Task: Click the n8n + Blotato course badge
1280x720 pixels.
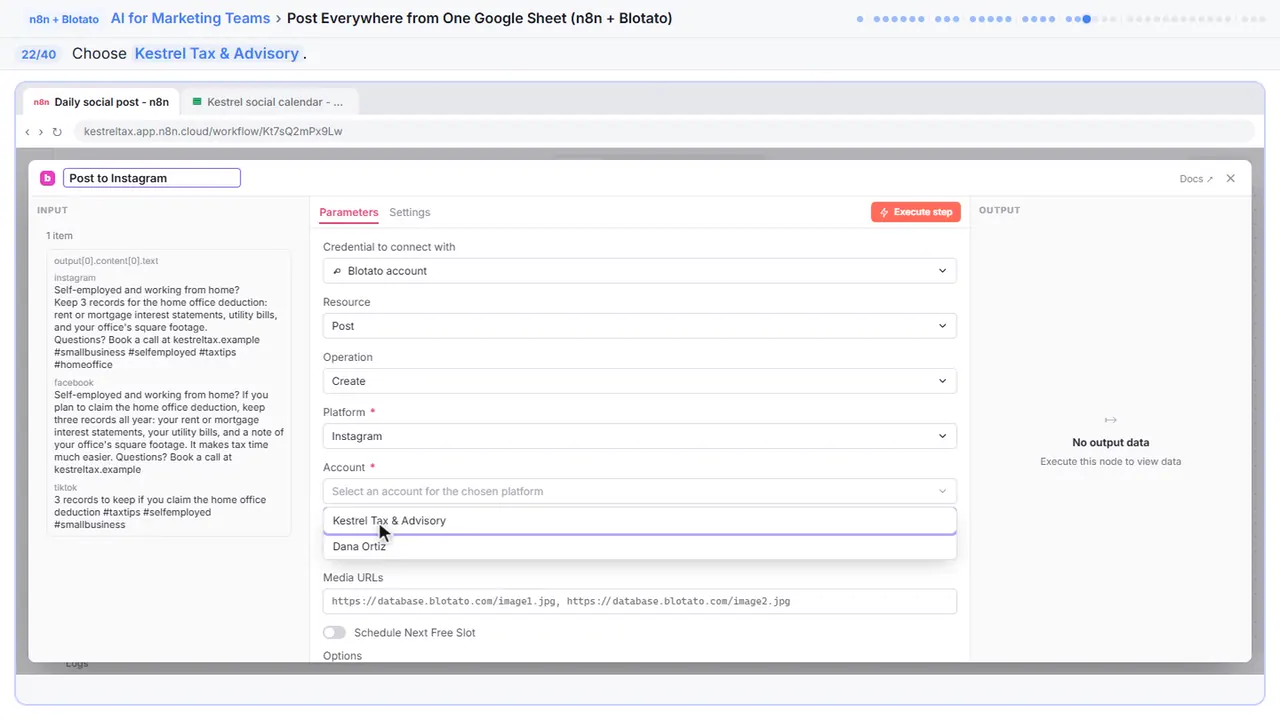Action: click(64, 19)
